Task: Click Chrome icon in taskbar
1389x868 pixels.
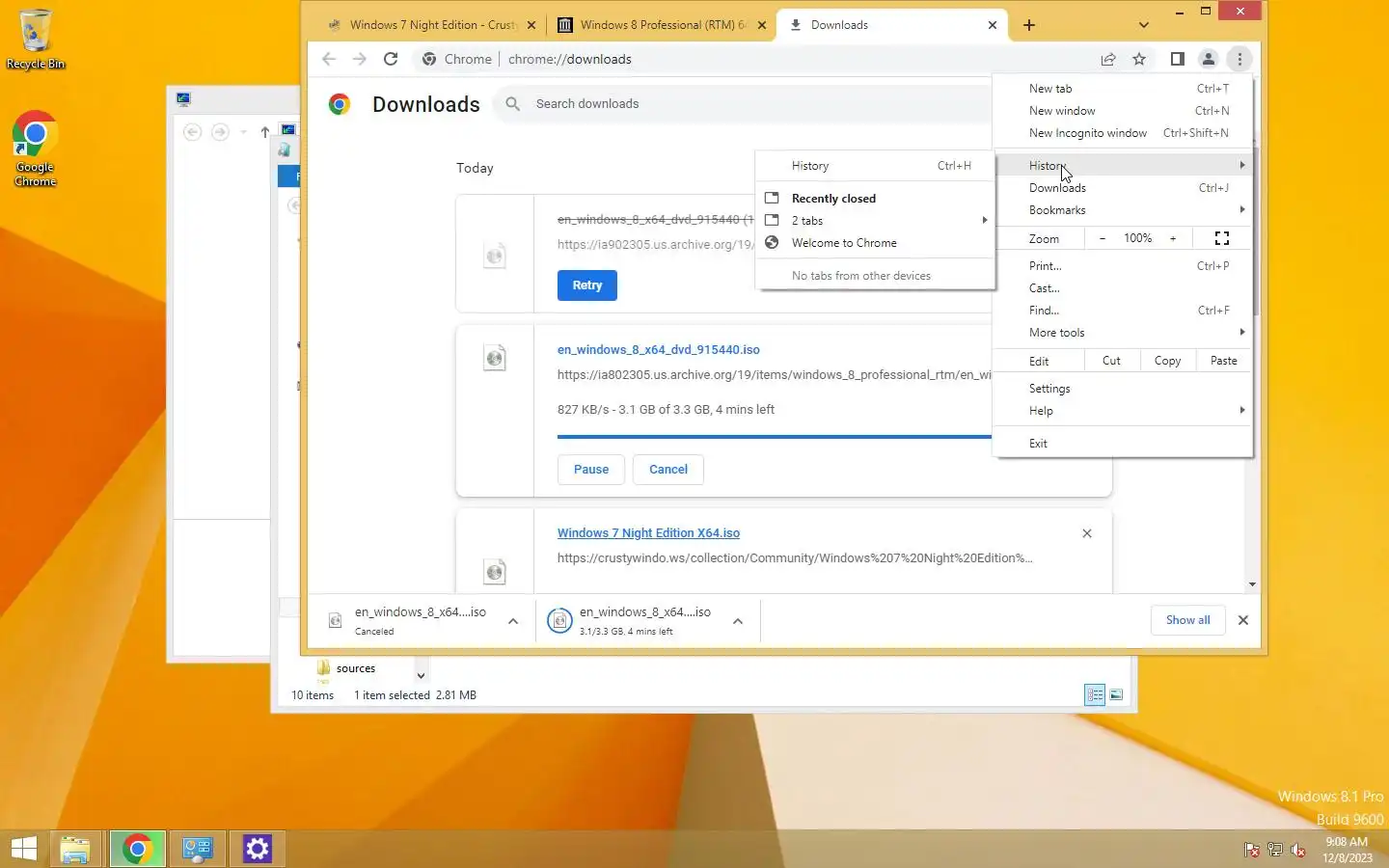Action: (x=137, y=849)
